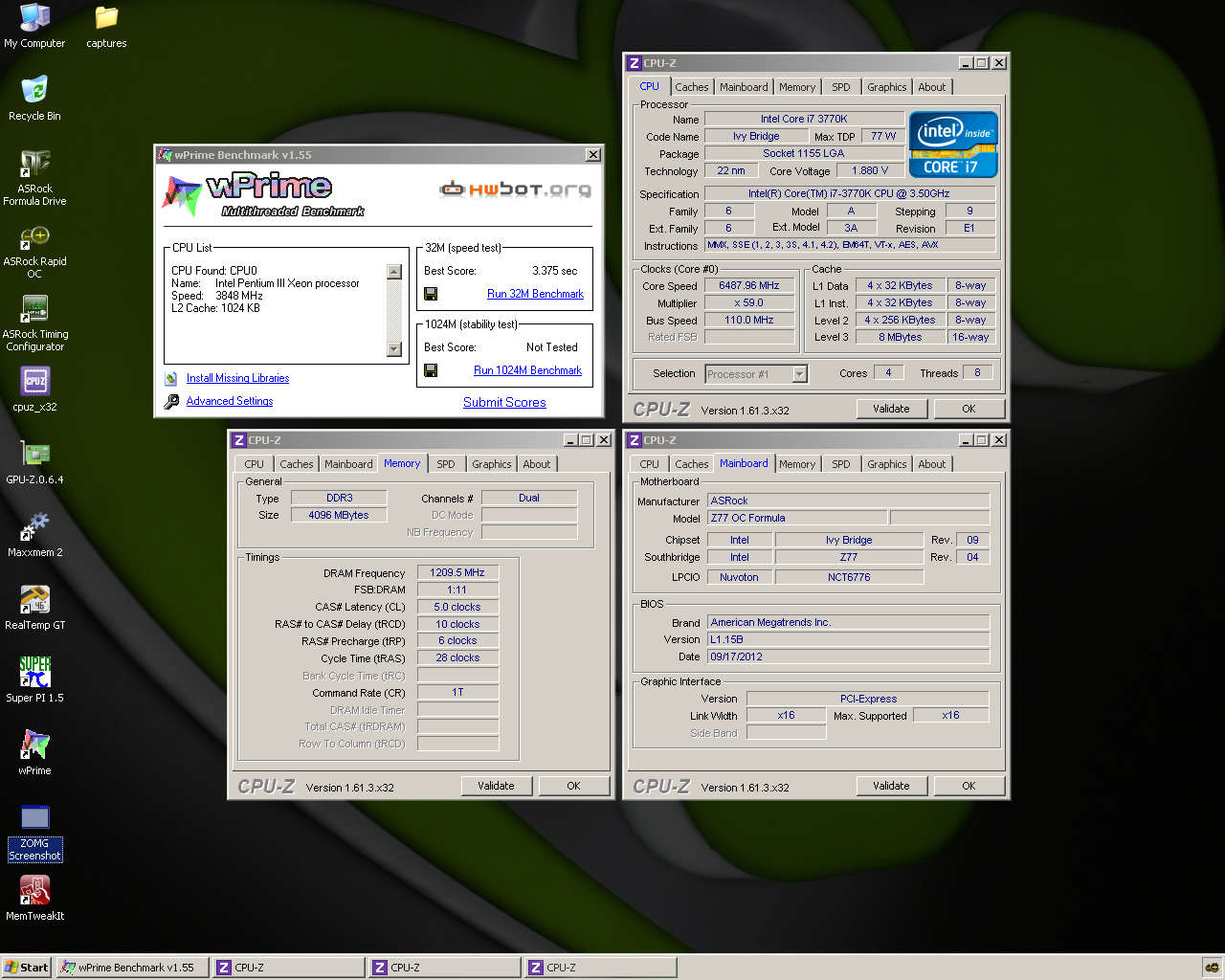Image resolution: width=1225 pixels, height=980 pixels.
Task: Click the Submit Scores link
Action: pyautogui.click(x=504, y=402)
